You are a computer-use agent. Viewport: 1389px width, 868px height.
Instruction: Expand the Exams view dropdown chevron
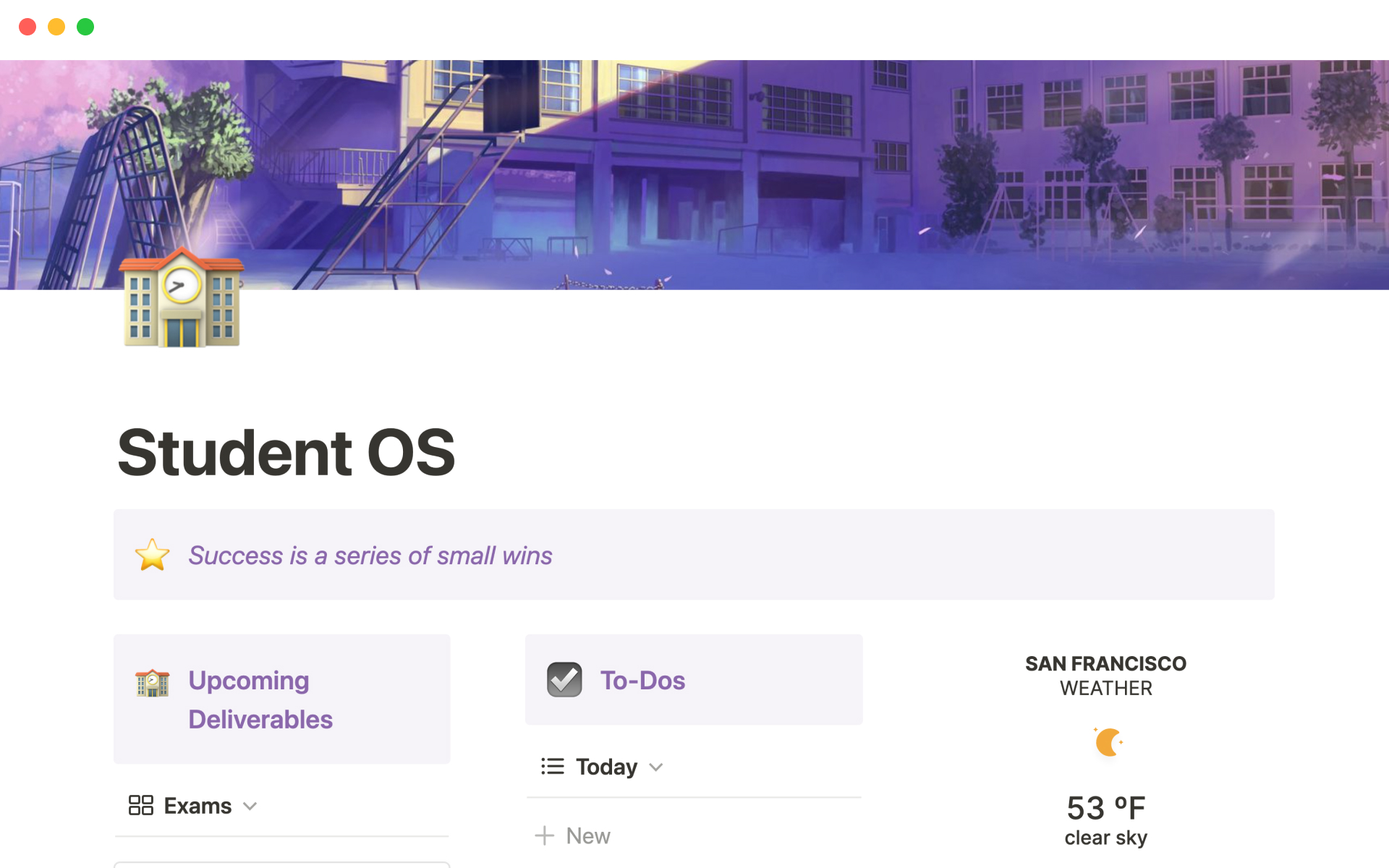pyautogui.click(x=250, y=806)
